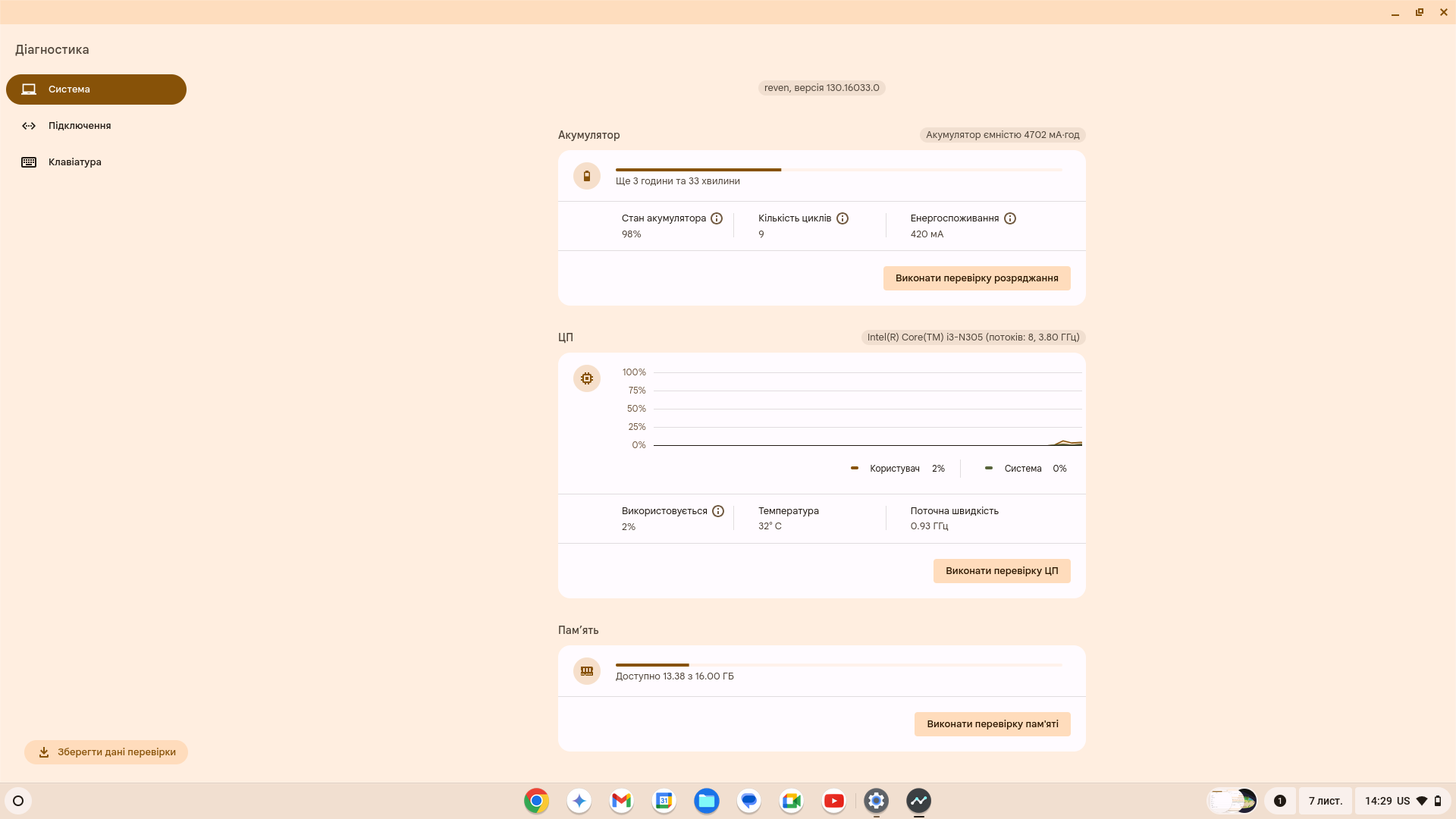Image resolution: width=1456 pixels, height=819 pixels.
Task: Switch to Підключення section
Action: [80, 126]
